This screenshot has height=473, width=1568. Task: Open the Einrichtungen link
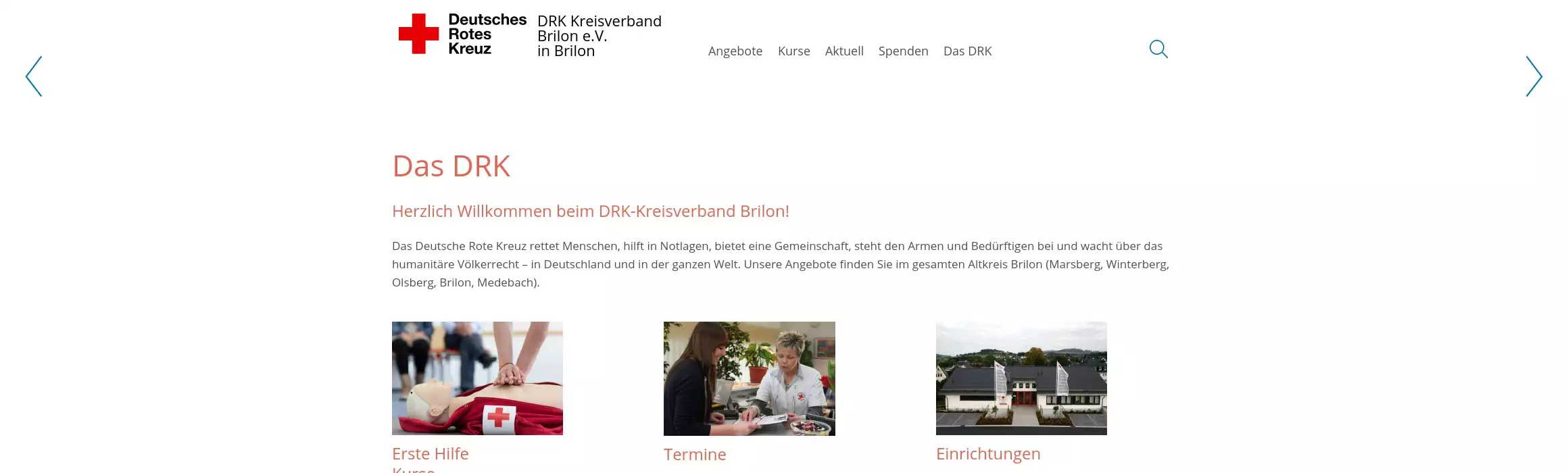988,454
